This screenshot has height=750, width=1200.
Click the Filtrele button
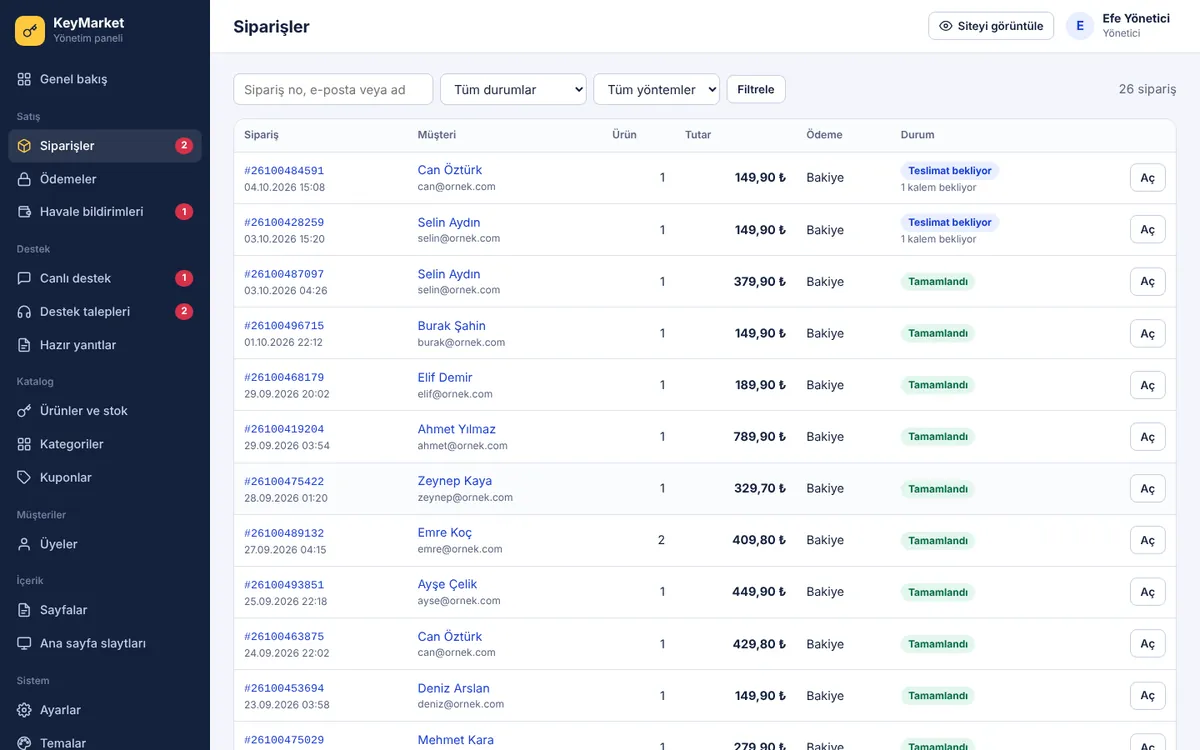(756, 89)
